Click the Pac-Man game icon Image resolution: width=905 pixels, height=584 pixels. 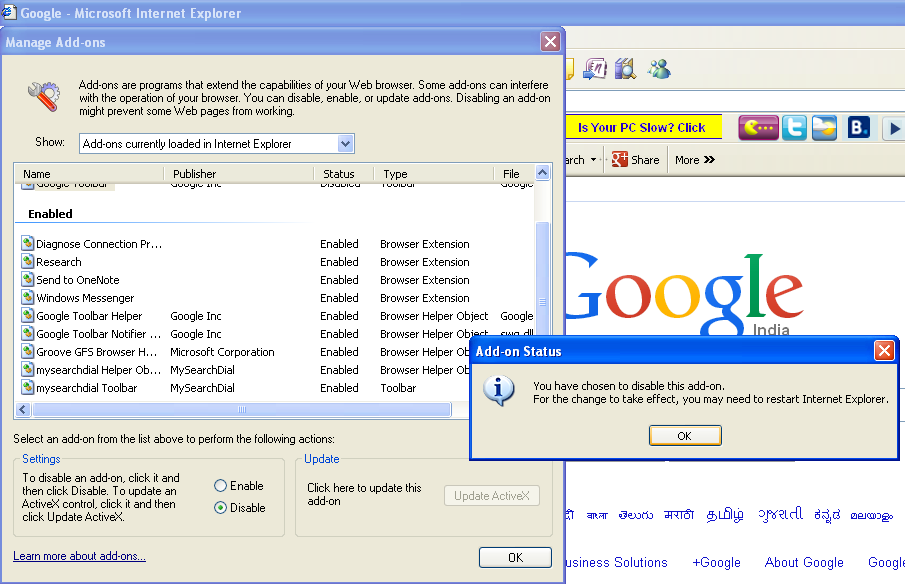click(x=758, y=128)
